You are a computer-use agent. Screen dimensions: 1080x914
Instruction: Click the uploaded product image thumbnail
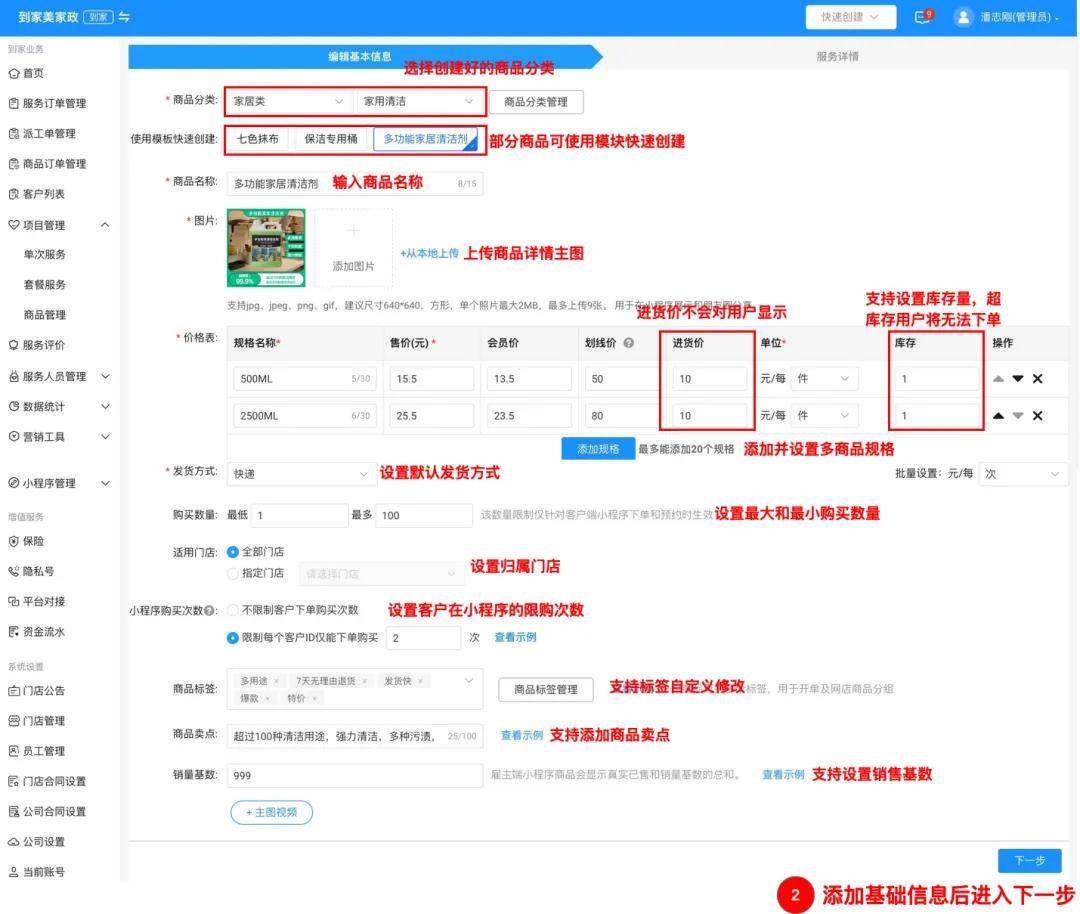tap(266, 248)
